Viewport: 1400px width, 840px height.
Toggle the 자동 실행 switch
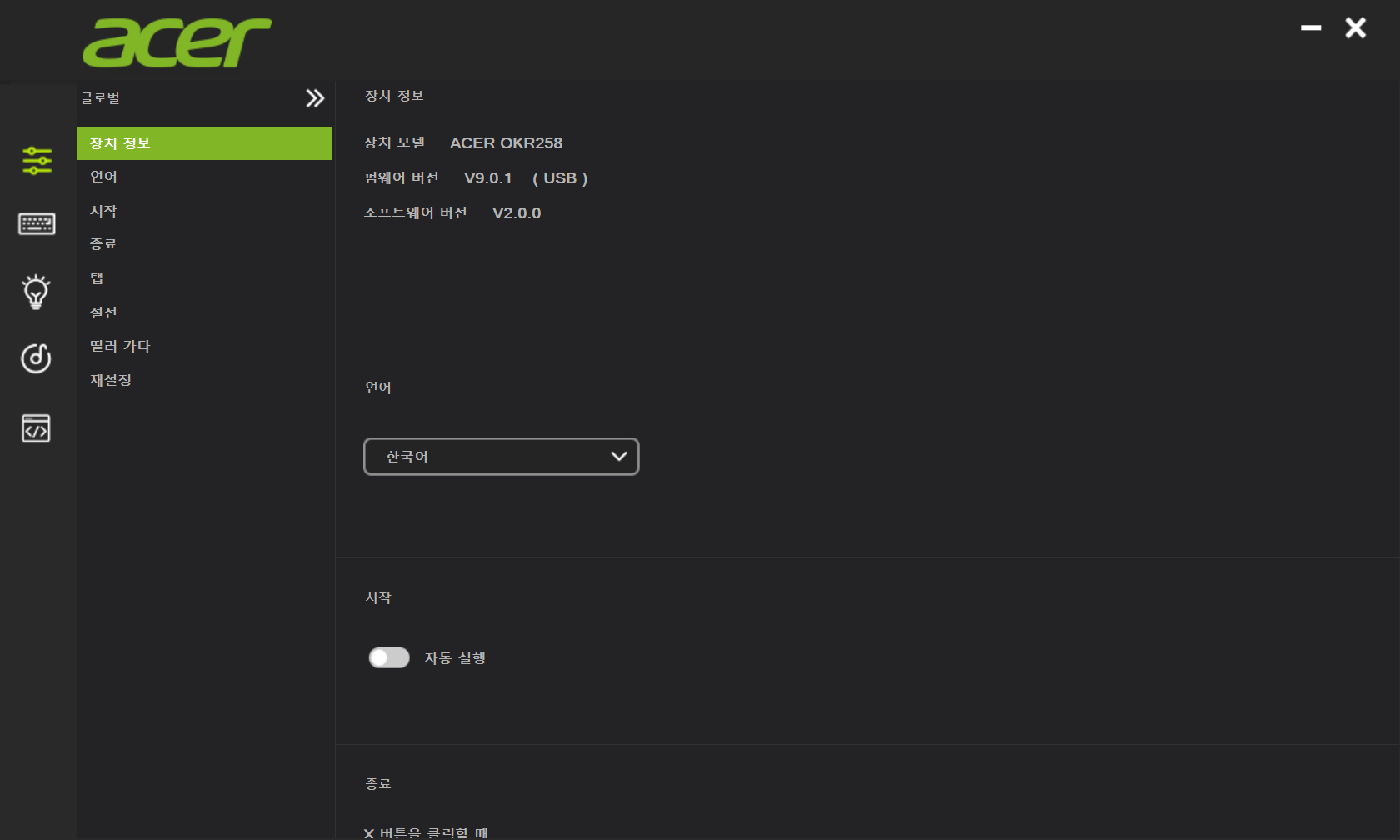(389, 658)
